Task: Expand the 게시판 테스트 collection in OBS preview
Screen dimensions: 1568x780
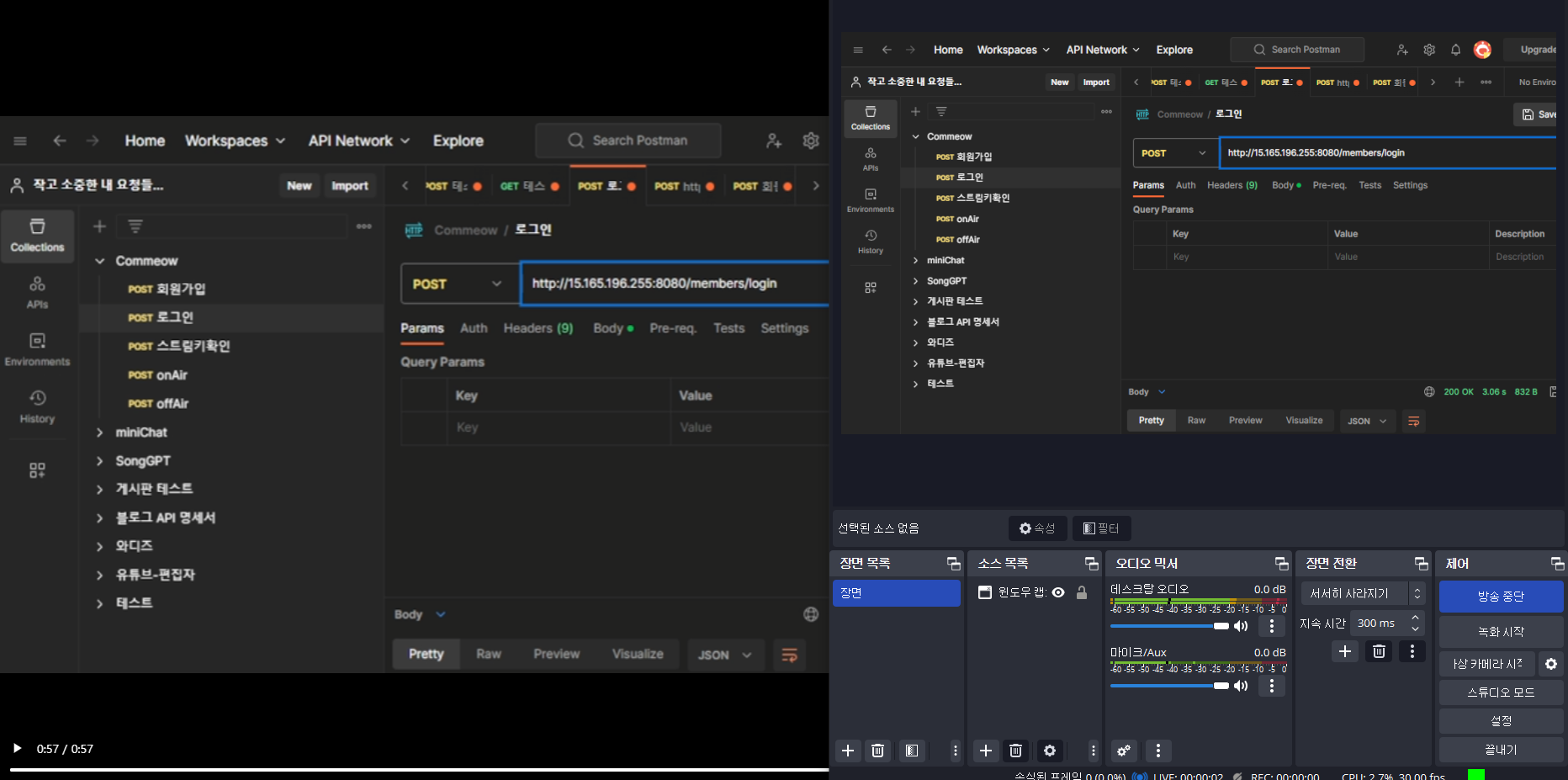Action: click(x=916, y=301)
